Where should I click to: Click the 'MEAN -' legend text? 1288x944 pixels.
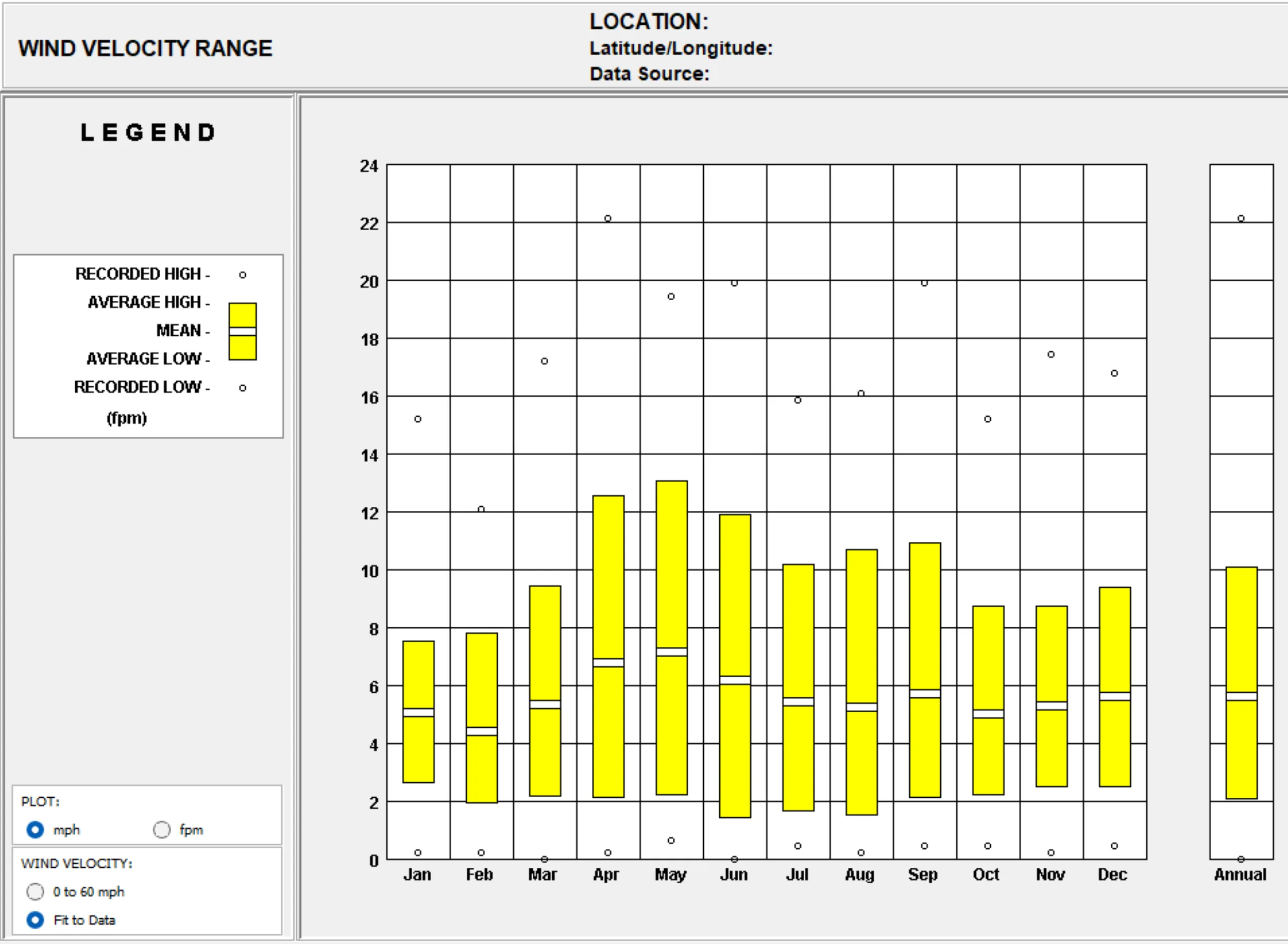(183, 330)
